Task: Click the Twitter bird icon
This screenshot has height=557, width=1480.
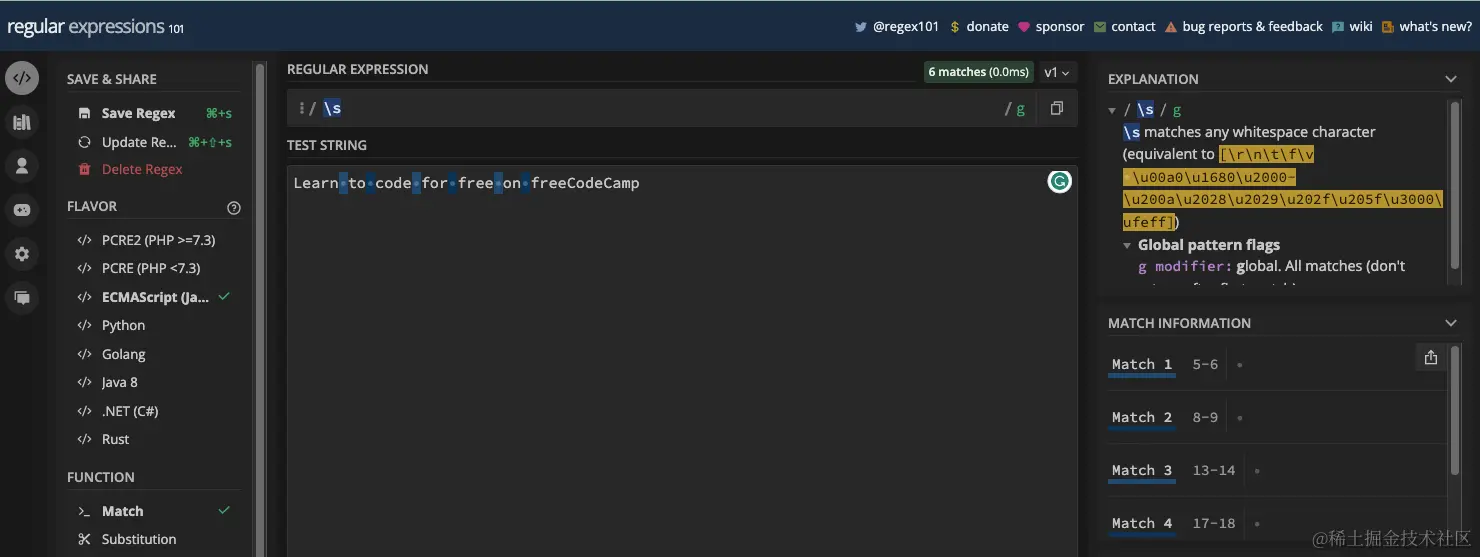Action: 860,27
